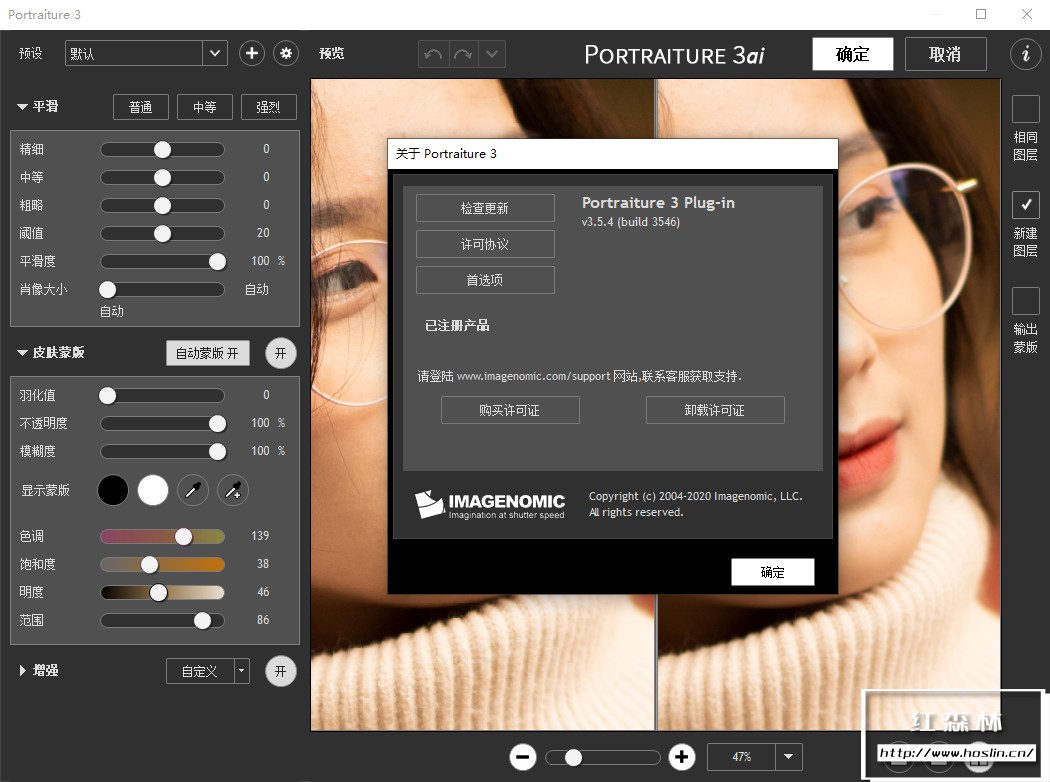Adjust the 精细 slider handle
This screenshot has height=782, width=1050.
(x=163, y=149)
